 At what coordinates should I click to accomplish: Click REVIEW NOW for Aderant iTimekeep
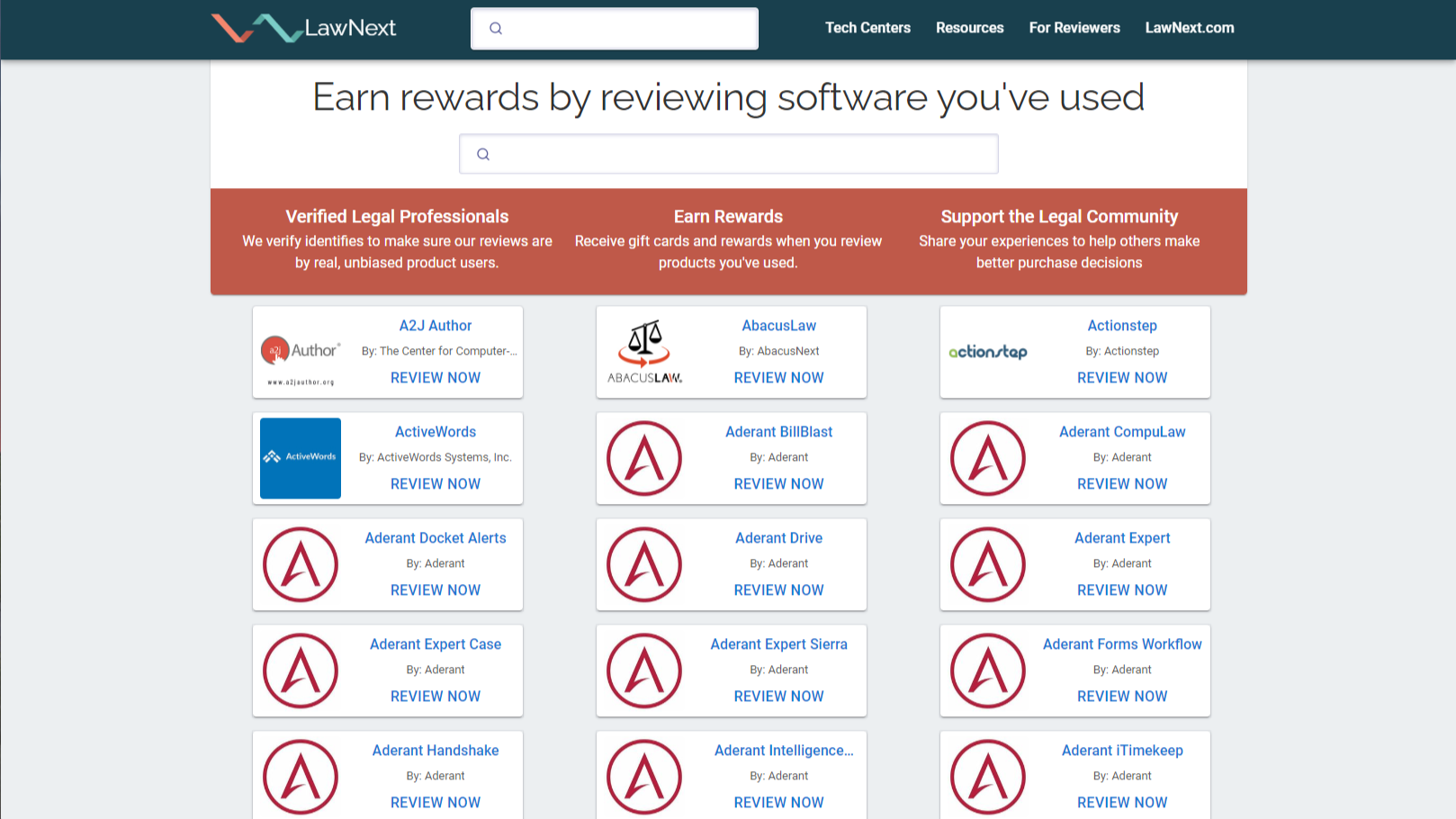[1122, 803]
